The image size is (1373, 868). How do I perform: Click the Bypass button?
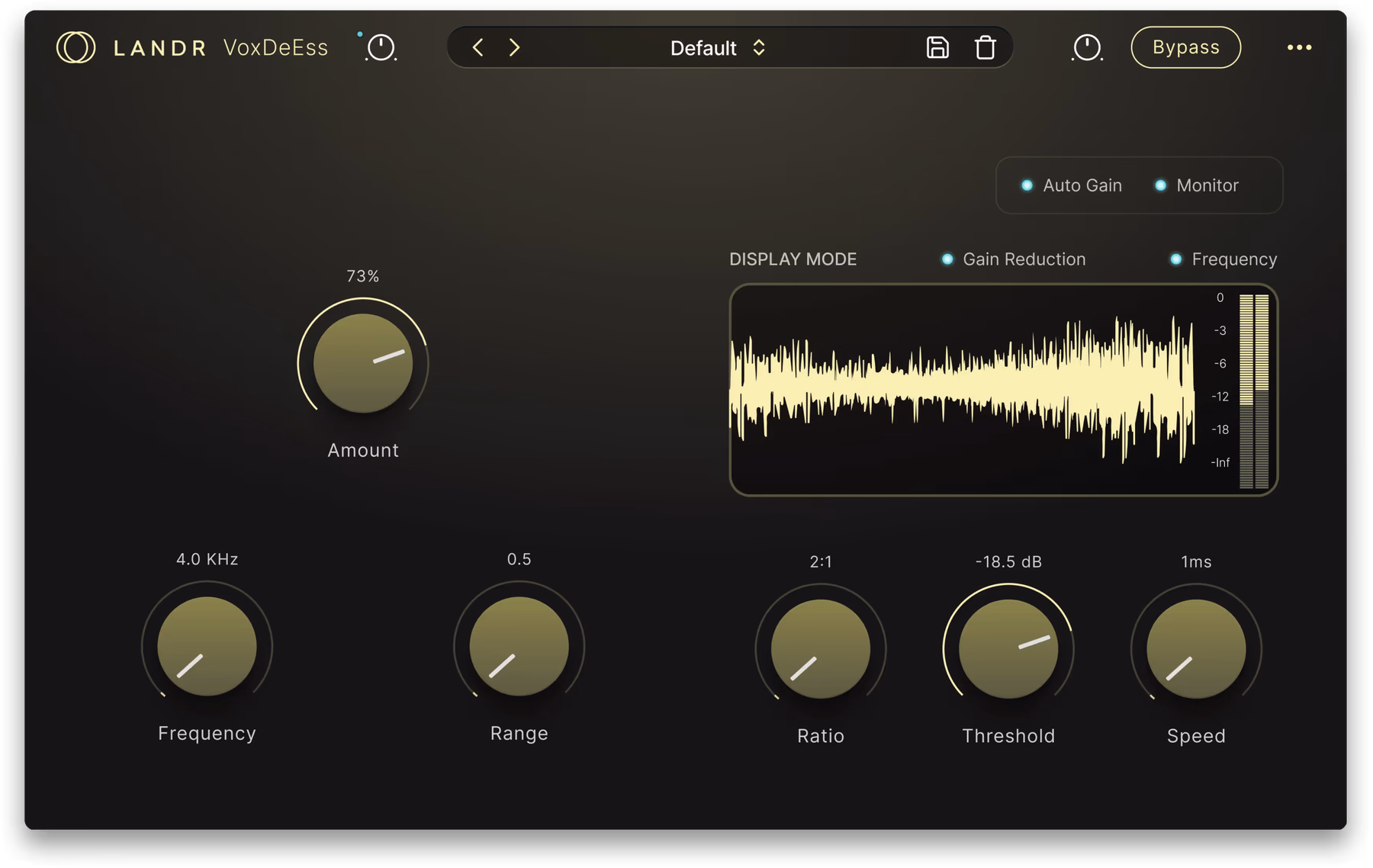(x=1185, y=47)
